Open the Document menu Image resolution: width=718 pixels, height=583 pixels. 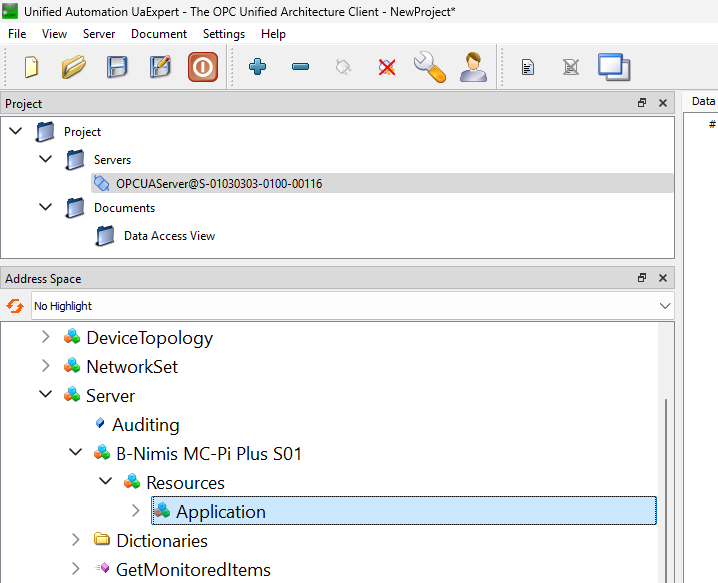click(x=159, y=34)
